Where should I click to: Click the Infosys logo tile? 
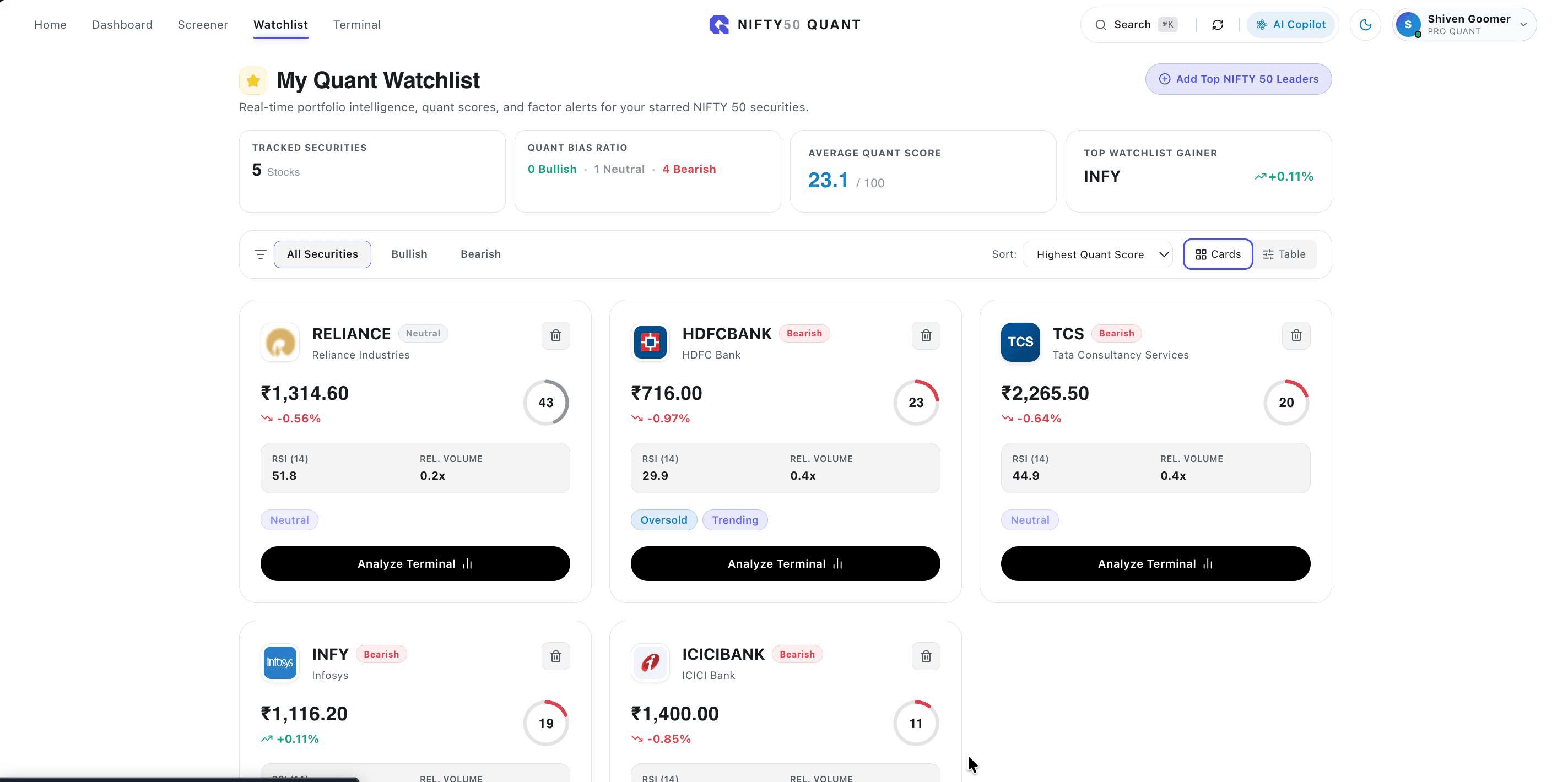click(x=280, y=662)
